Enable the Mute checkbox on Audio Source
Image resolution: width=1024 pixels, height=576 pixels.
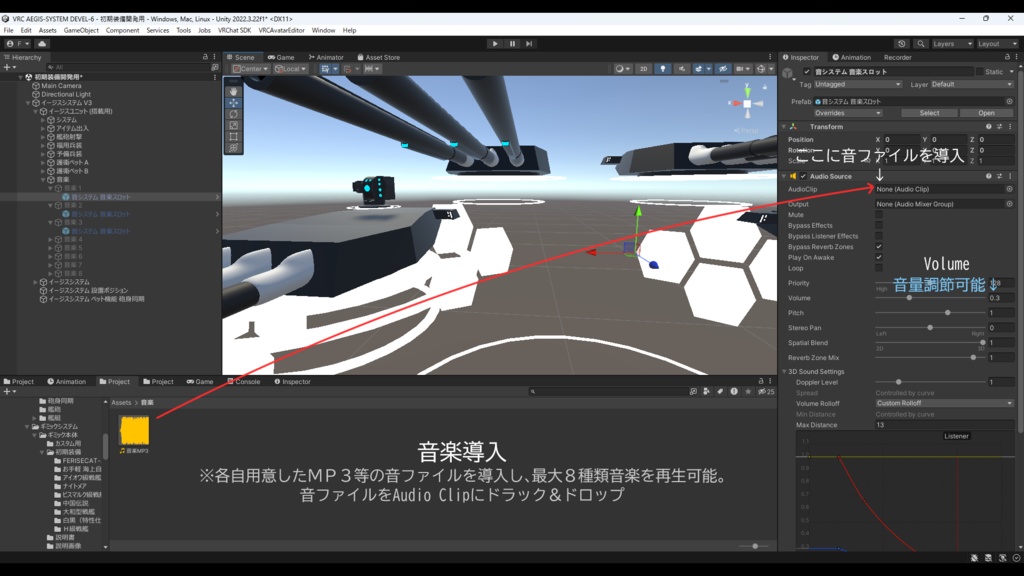click(878, 215)
